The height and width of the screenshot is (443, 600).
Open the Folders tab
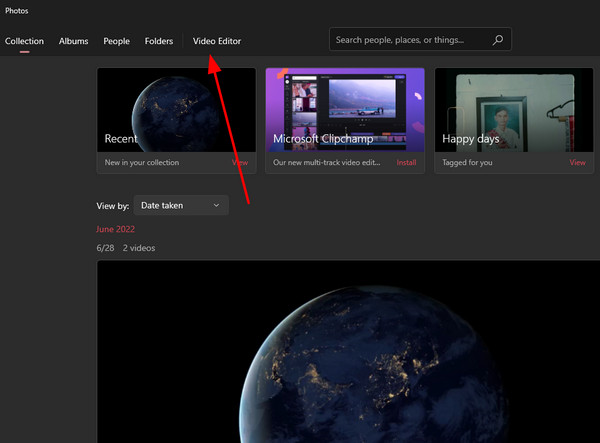point(159,41)
